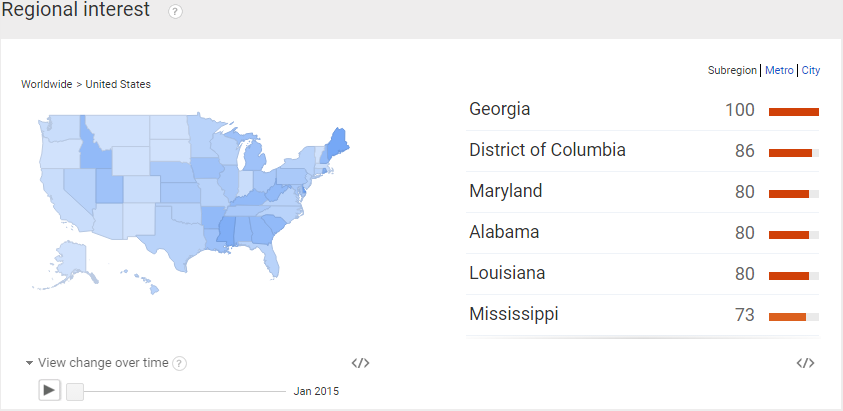The width and height of the screenshot is (843, 411).
Task: Select Alabama from the list
Action: (x=643, y=233)
